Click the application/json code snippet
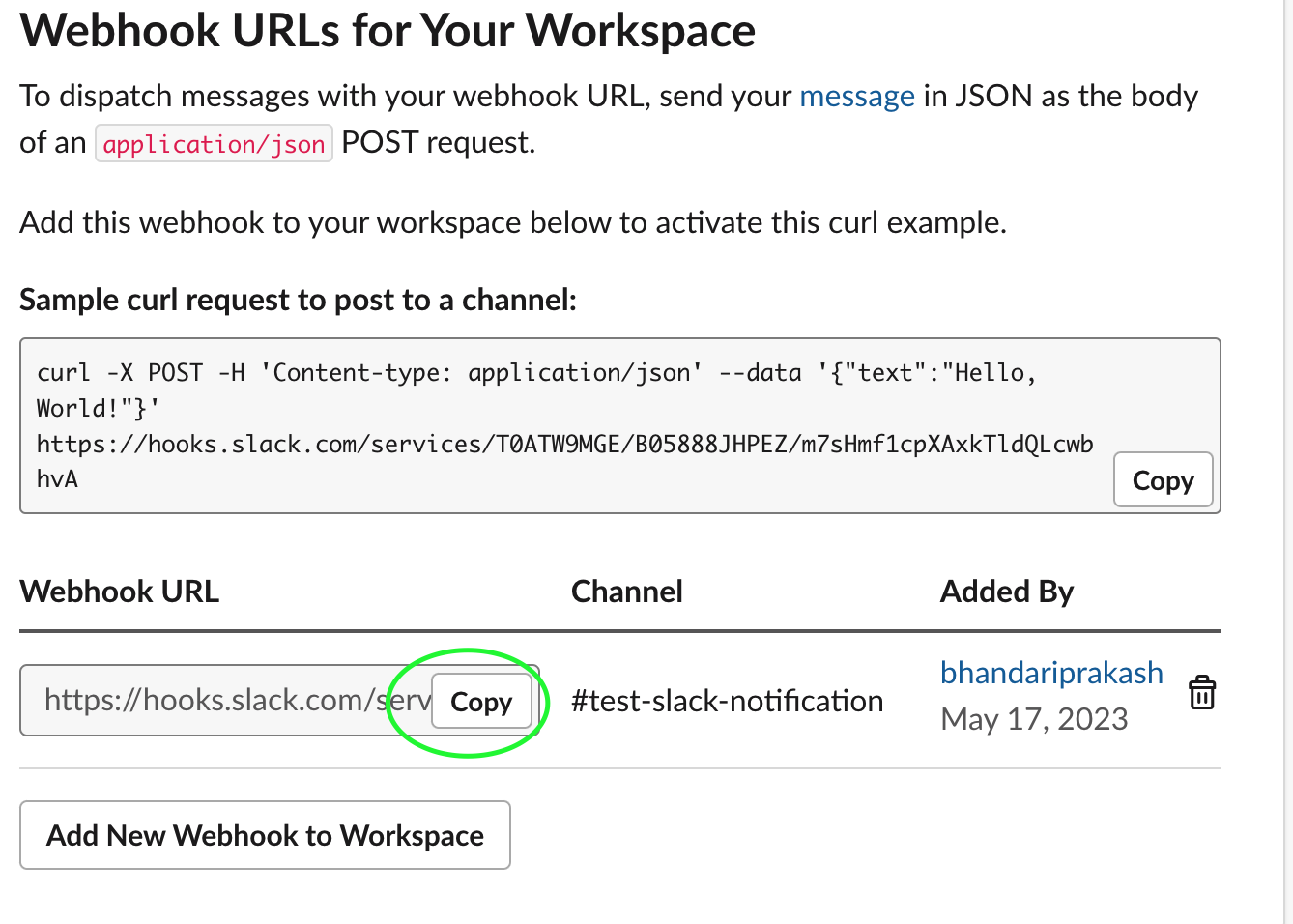This screenshot has width=1293, height=924. click(x=214, y=143)
